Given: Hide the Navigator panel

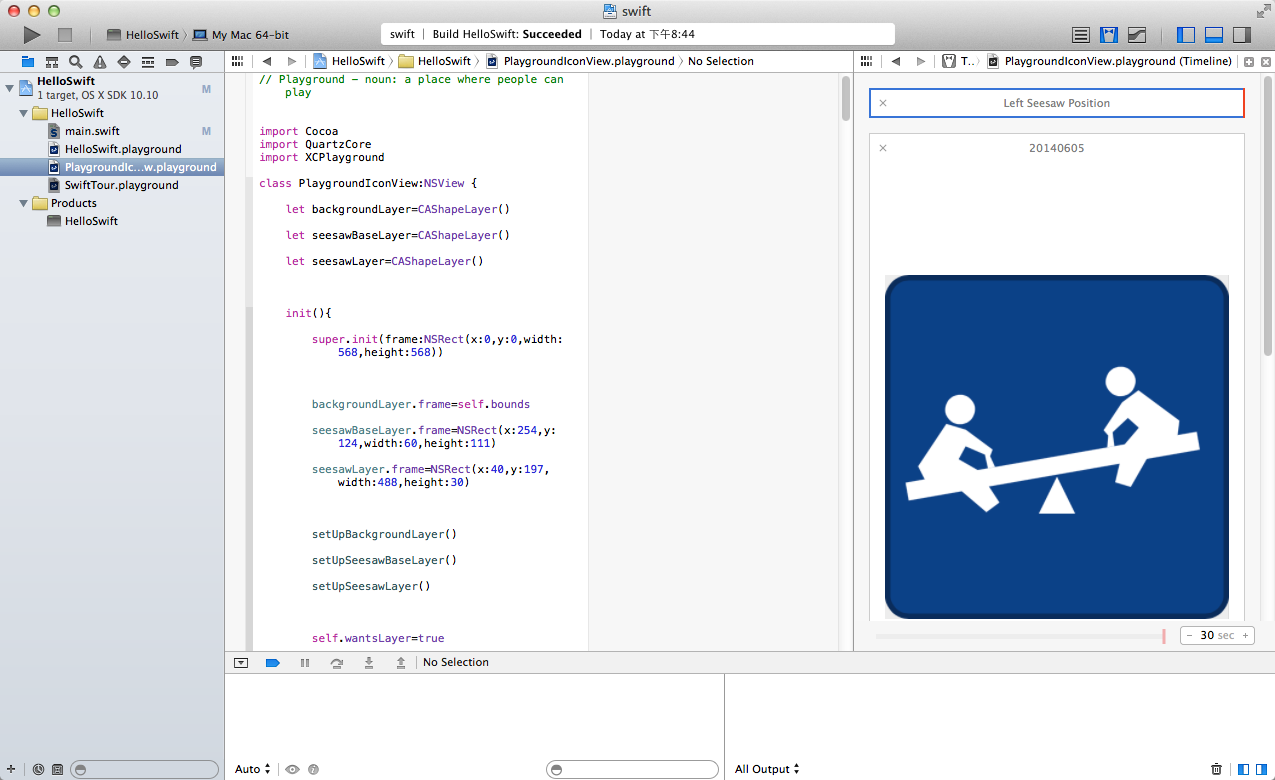Looking at the screenshot, I should [1186, 35].
